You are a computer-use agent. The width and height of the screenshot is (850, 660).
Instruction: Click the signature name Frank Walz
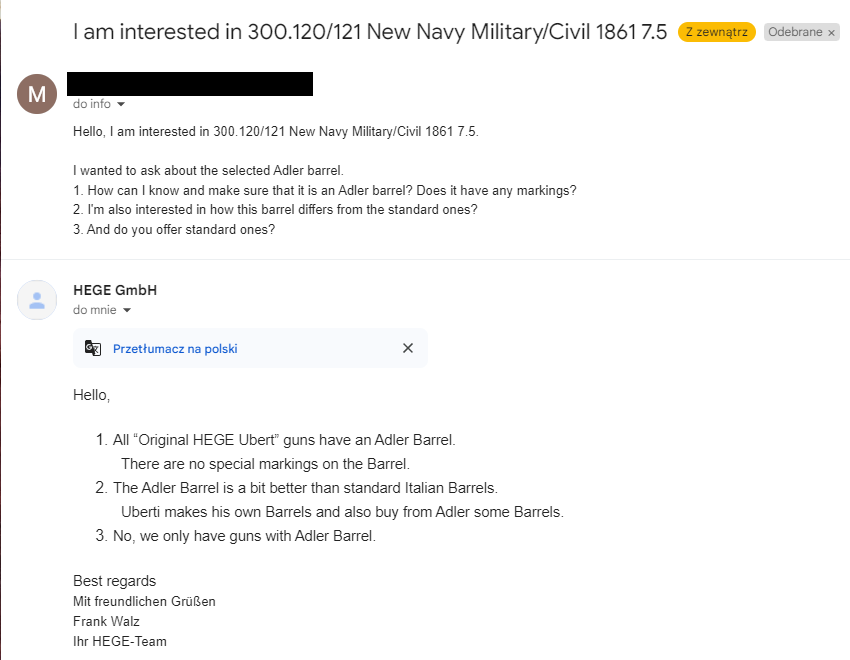[x=106, y=622]
